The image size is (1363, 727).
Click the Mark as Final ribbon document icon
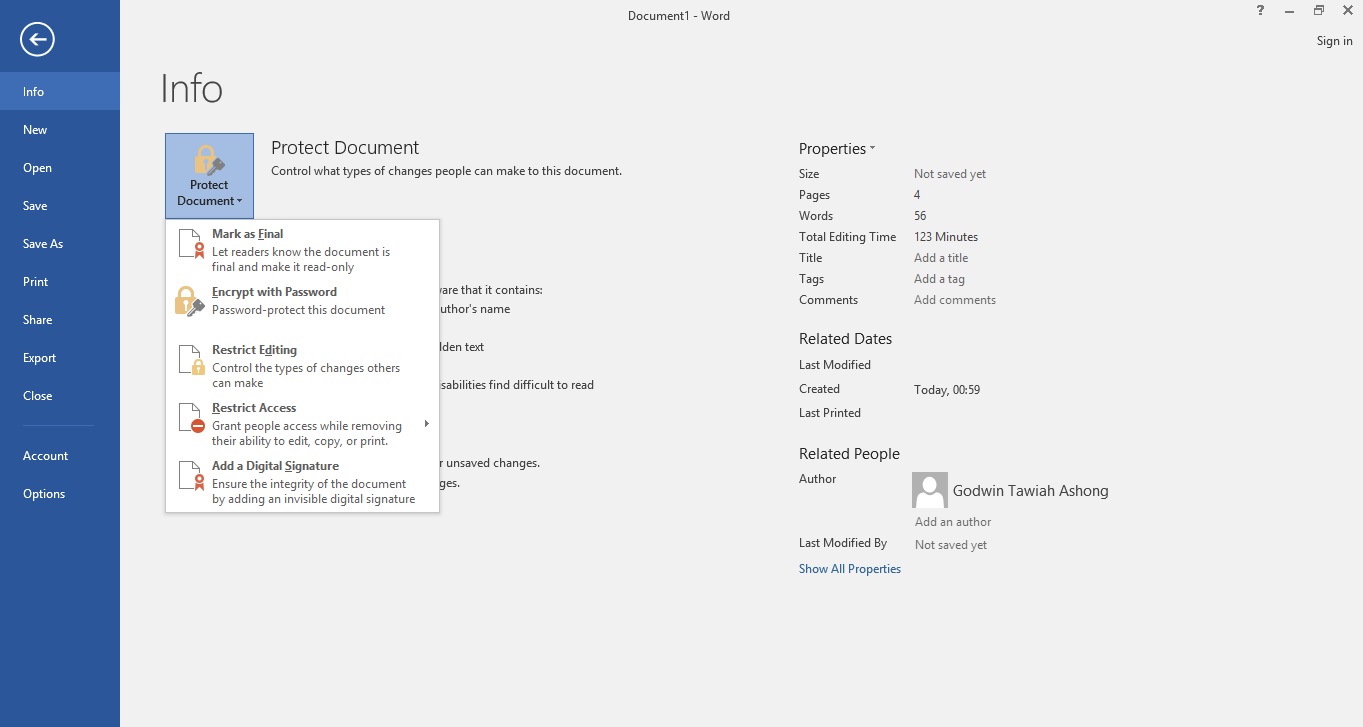point(190,243)
